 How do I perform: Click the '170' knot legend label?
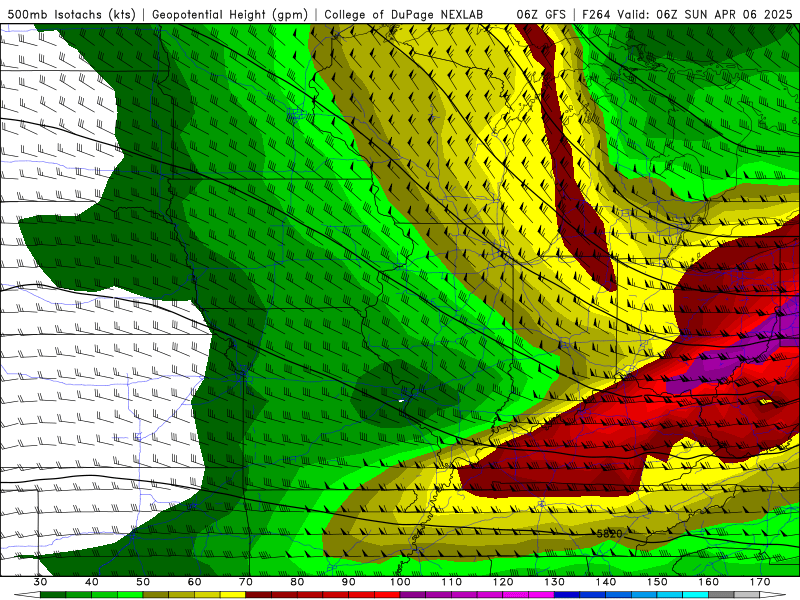(x=760, y=582)
